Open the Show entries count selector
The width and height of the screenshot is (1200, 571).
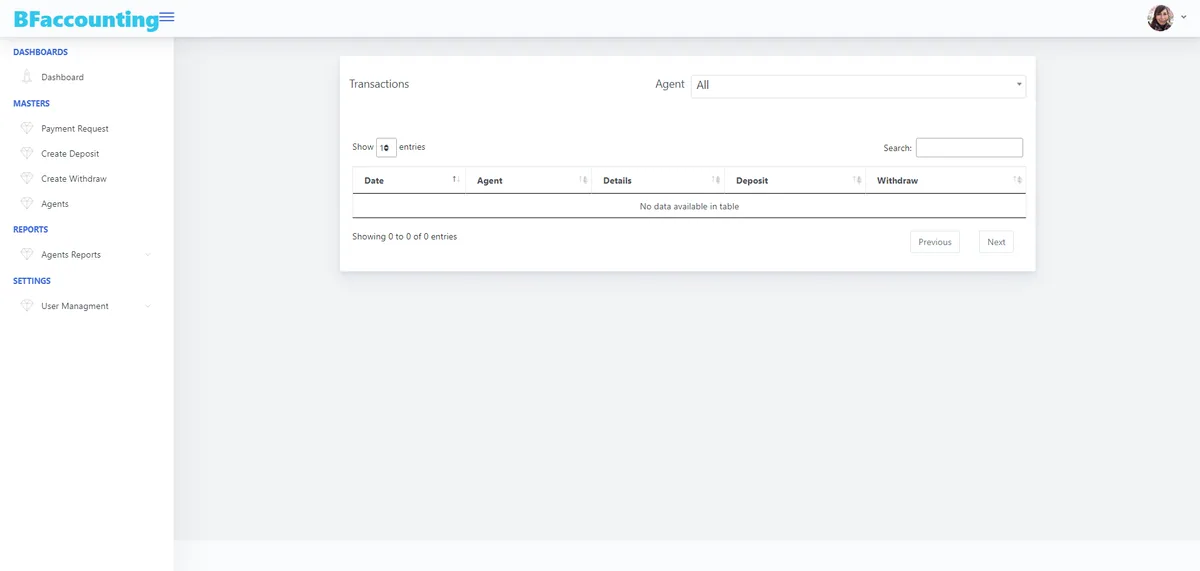[386, 147]
